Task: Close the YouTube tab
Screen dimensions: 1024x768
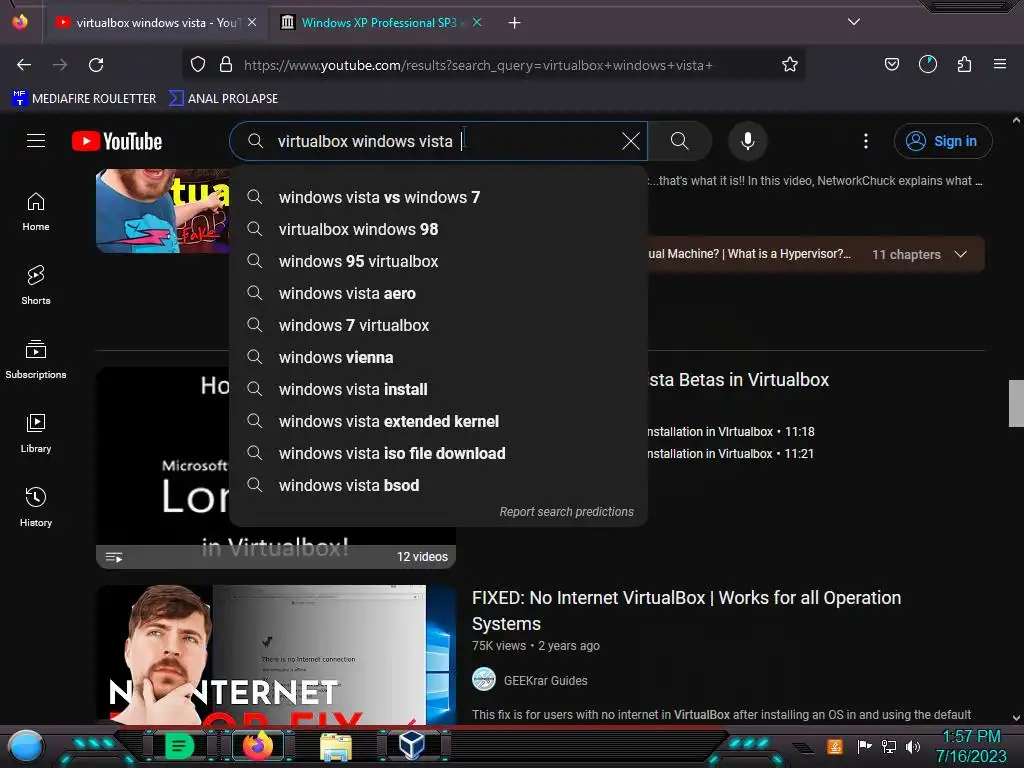Action: pyautogui.click(x=252, y=22)
